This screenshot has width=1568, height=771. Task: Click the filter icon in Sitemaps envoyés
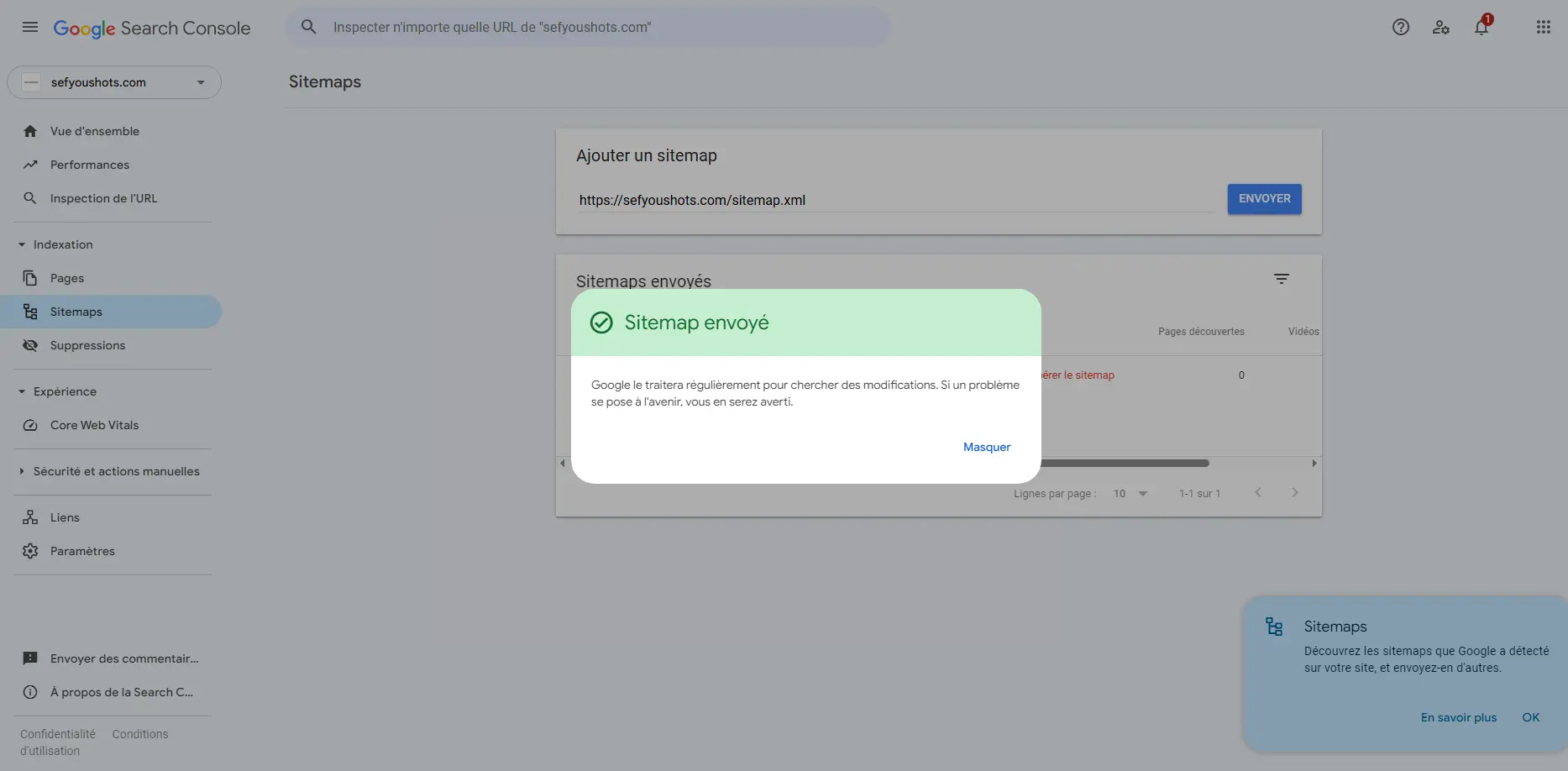1281,279
